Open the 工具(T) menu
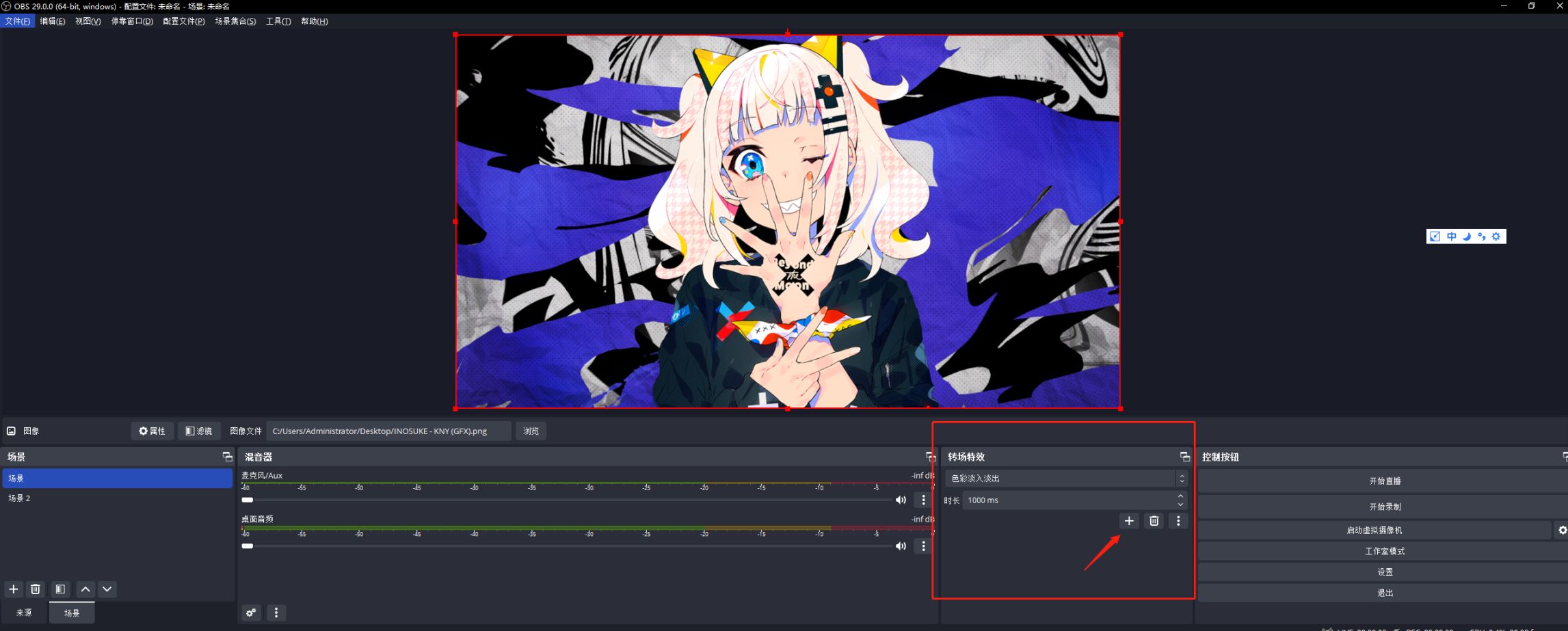Image resolution: width=1568 pixels, height=631 pixels. tap(278, 21)
